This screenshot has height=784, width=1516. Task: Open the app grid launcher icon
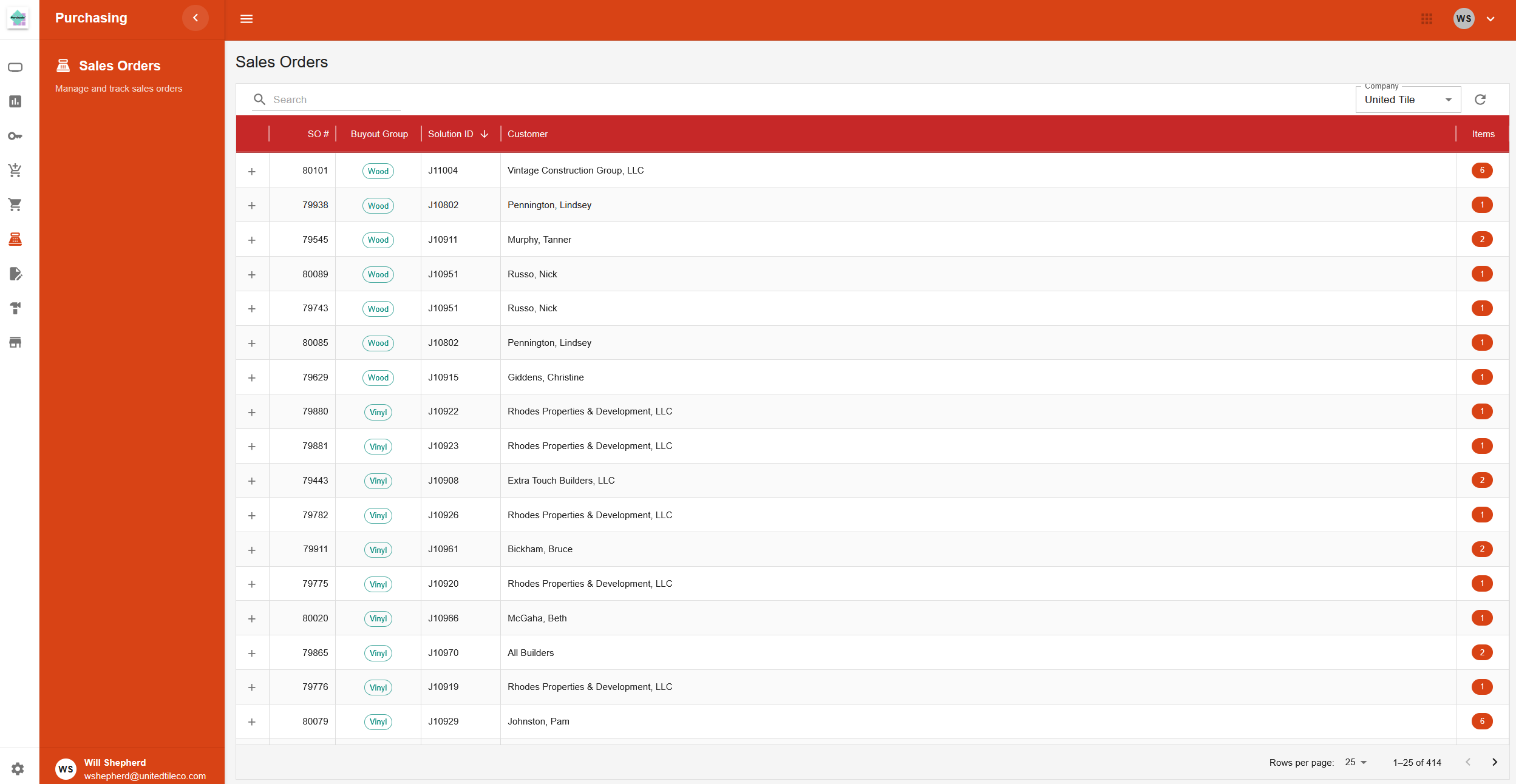1426,19
